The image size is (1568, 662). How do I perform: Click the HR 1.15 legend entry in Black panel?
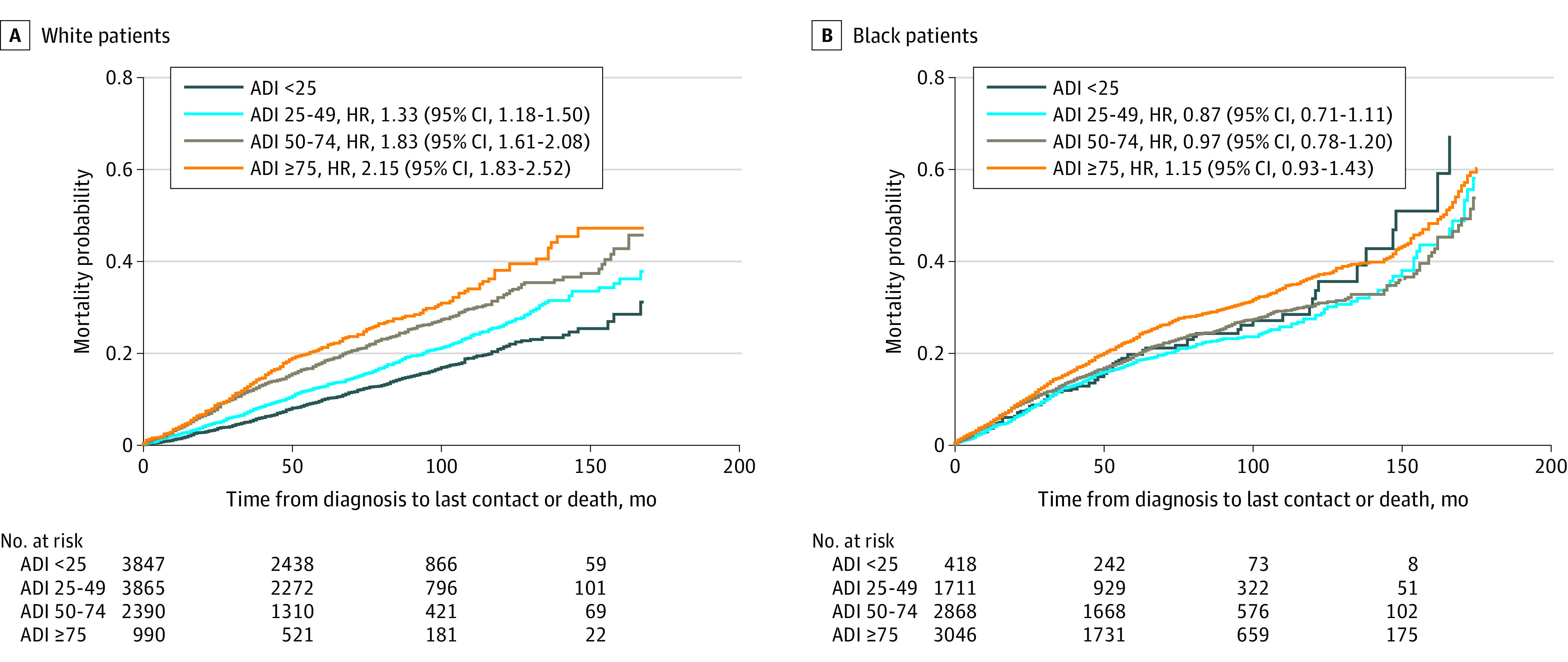[1213, 168]
